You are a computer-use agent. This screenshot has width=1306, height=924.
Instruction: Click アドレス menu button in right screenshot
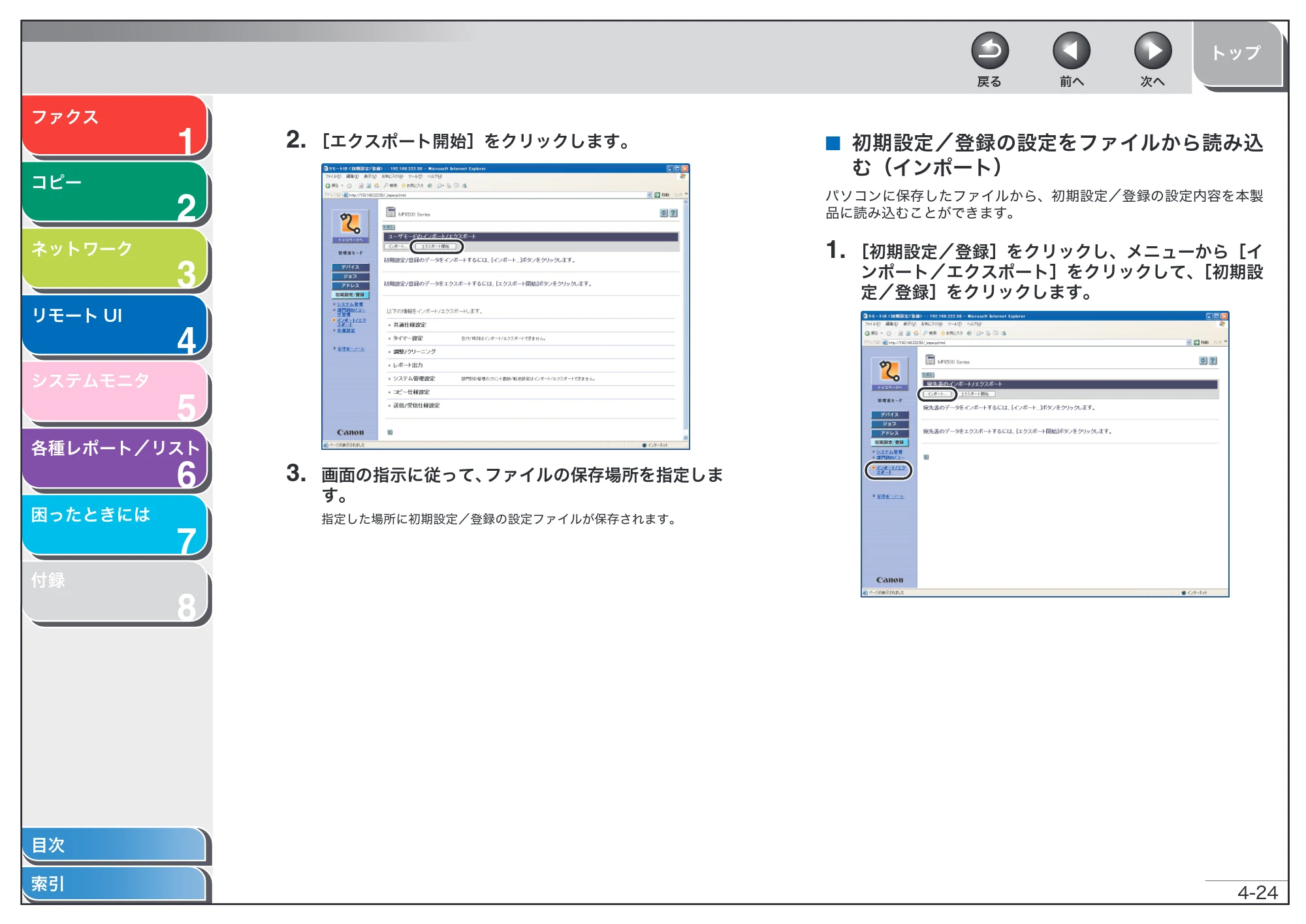[x=890, y=433]
